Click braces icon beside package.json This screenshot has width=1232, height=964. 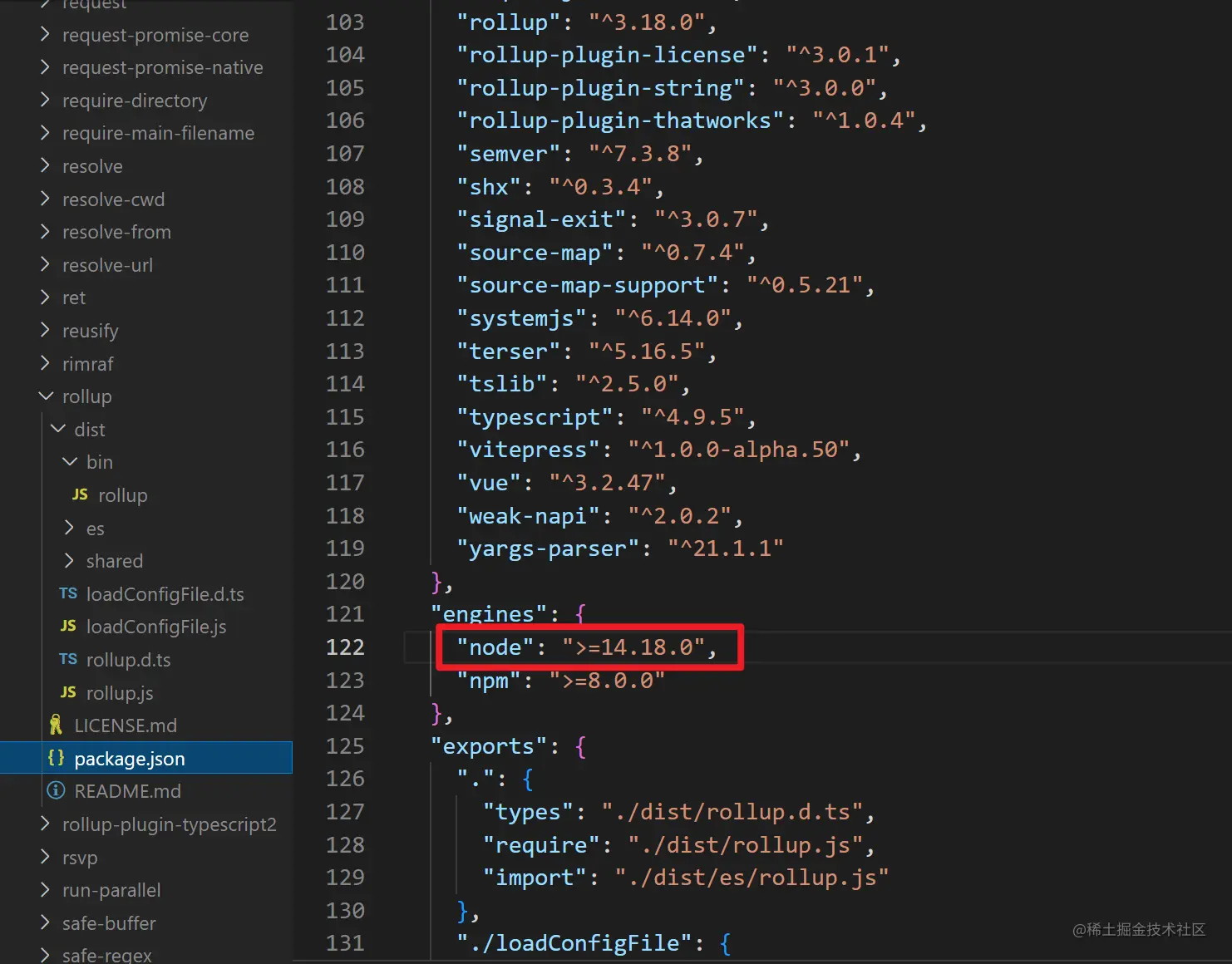coord(56,758)
